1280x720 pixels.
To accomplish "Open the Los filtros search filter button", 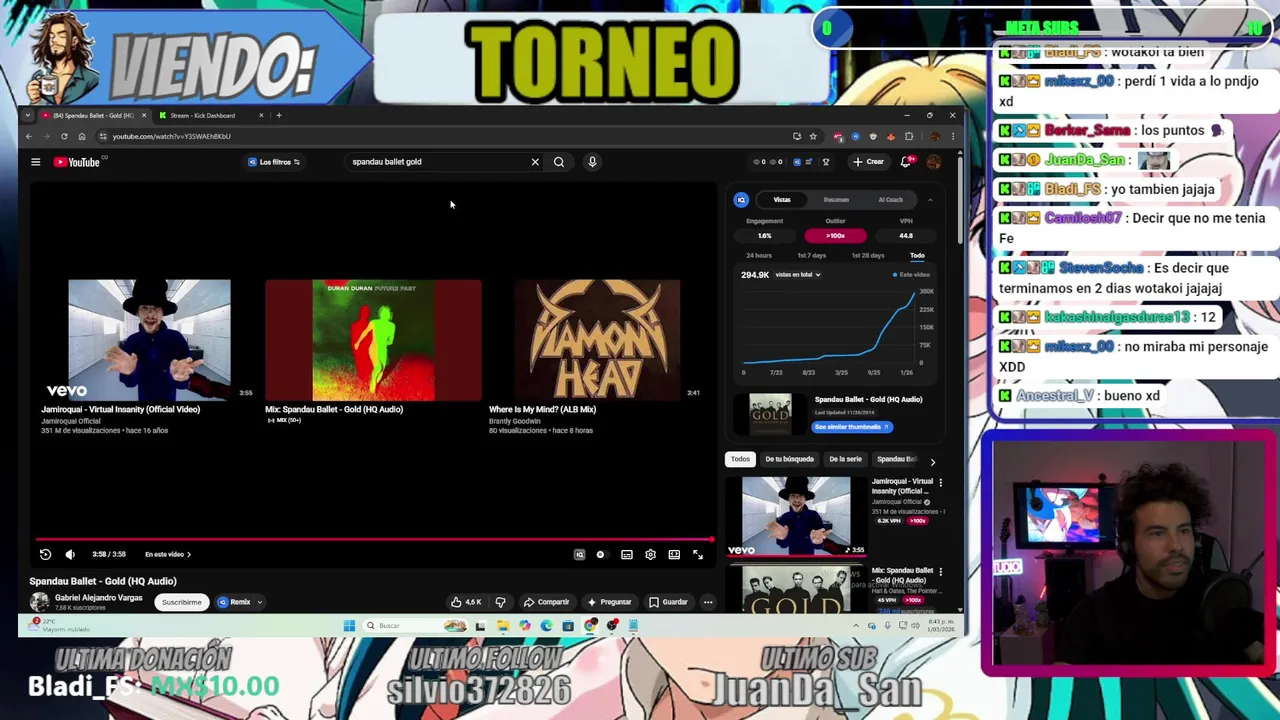I will click(274, 162).
